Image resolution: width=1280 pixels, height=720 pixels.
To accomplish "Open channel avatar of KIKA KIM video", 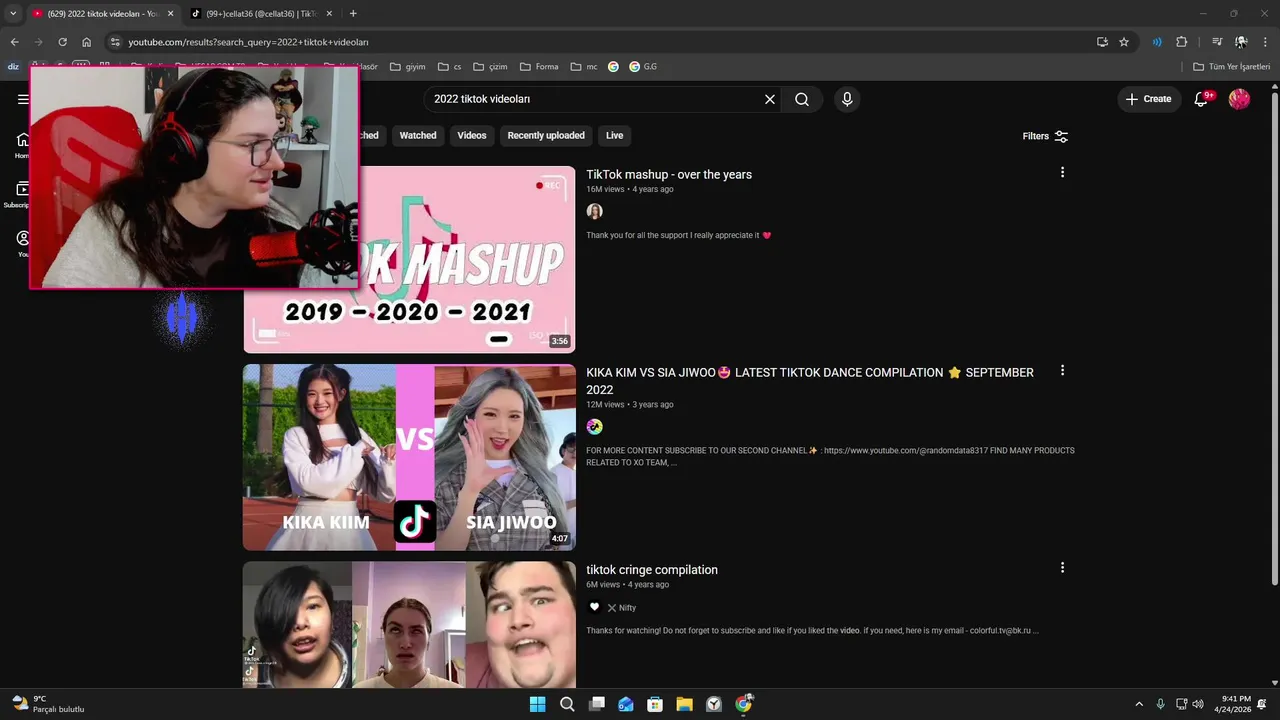I will click(594, 426).
